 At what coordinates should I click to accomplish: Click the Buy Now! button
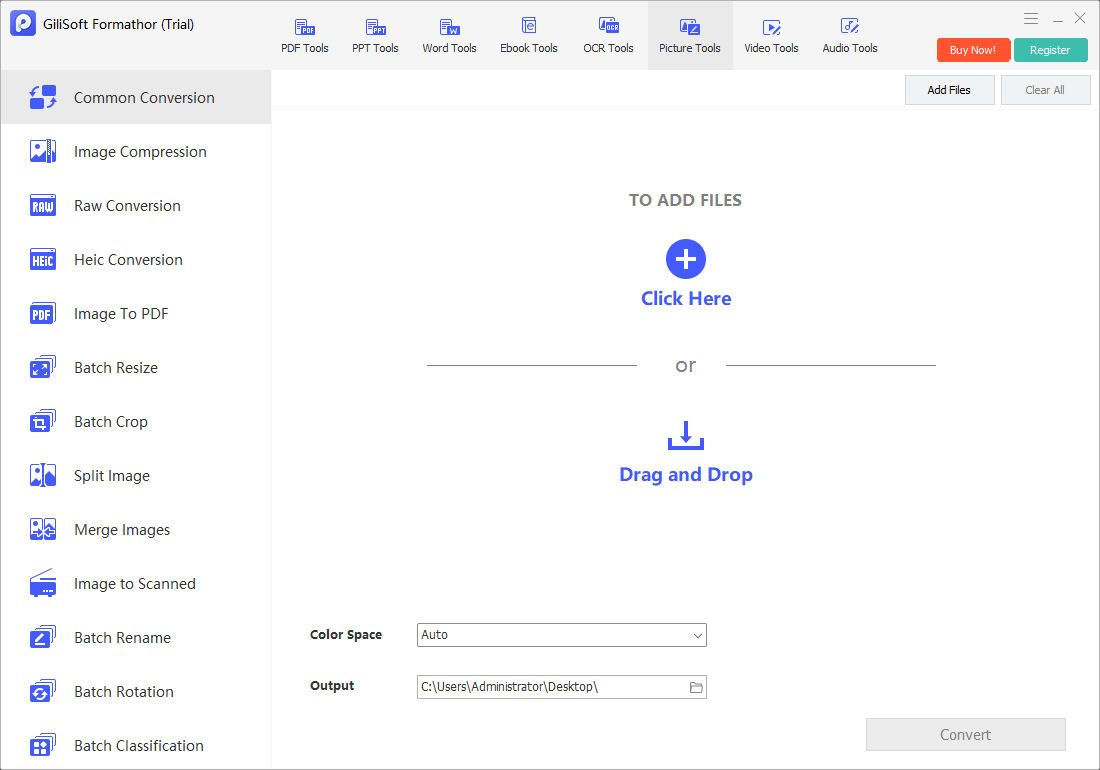(x=973, y=50)
